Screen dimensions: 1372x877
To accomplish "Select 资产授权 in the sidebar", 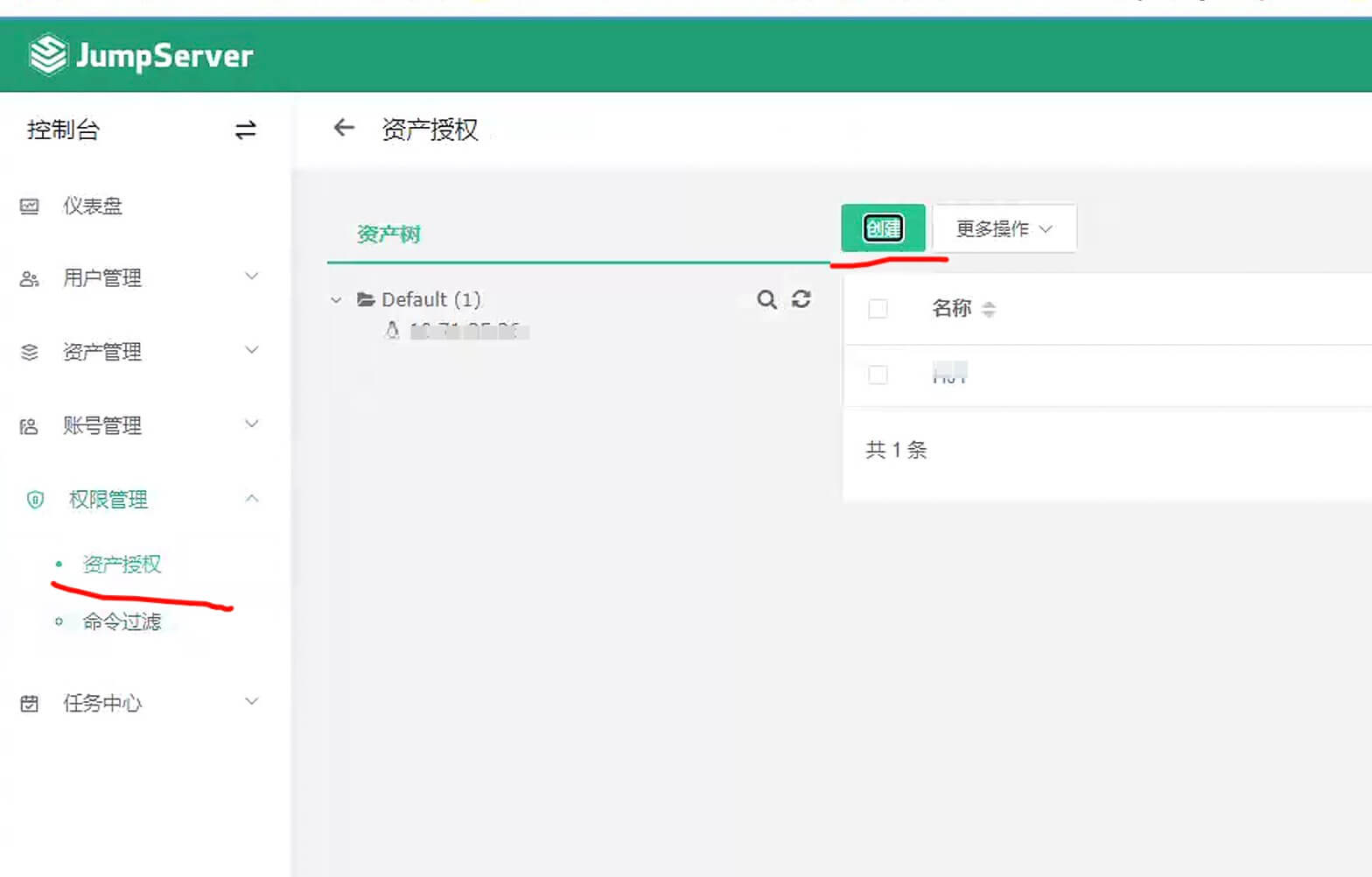I will [122, 565].
